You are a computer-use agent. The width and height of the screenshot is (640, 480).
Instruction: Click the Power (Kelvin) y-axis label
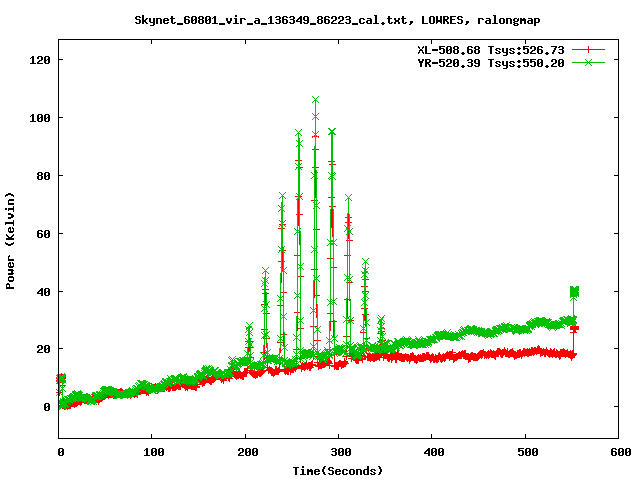pos(10,241)
